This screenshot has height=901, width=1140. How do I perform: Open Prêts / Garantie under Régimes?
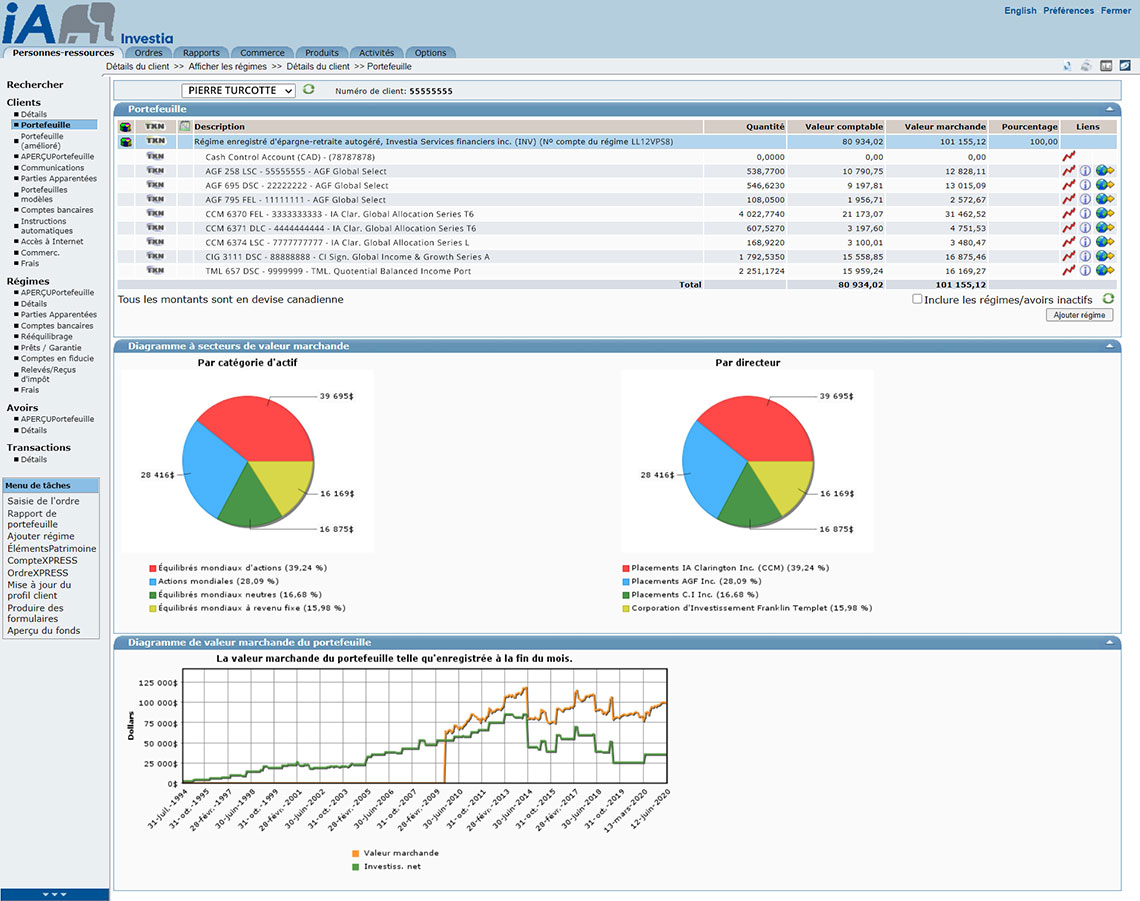coord(51,347)
